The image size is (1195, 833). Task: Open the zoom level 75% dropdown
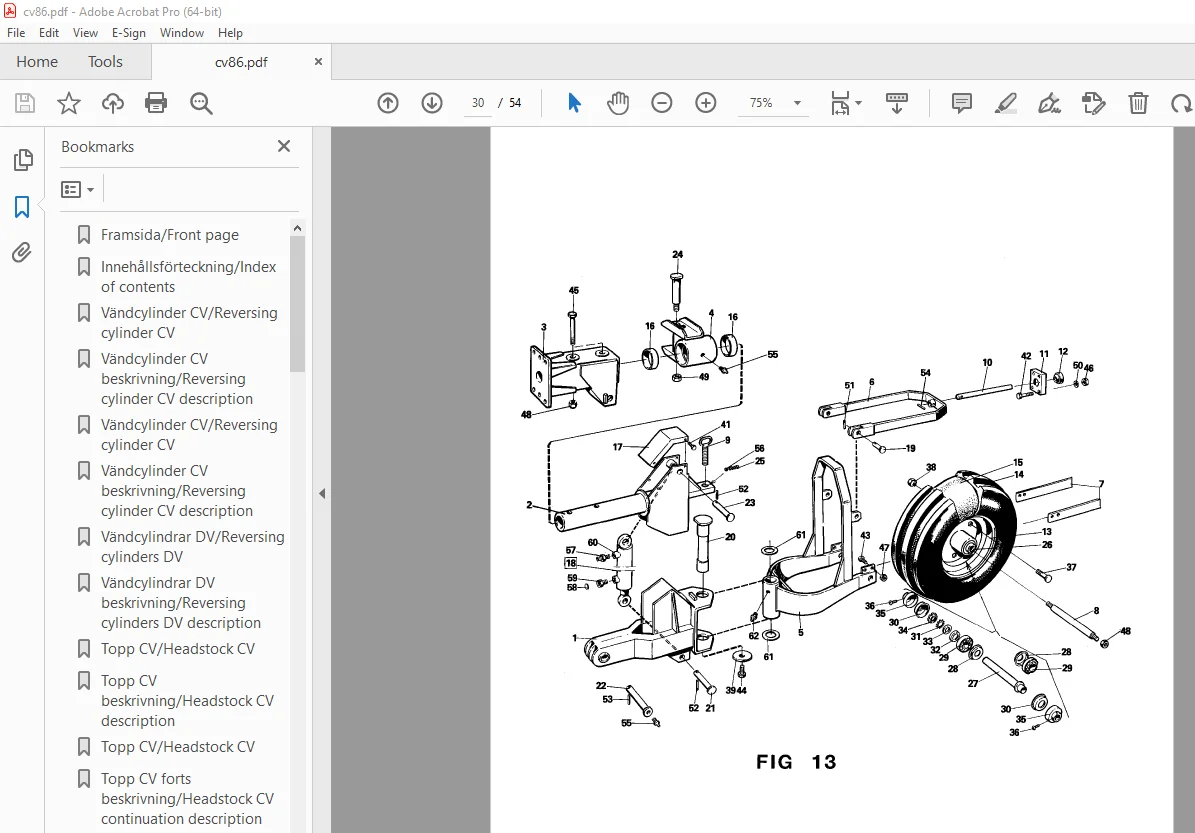click(774, 103)
